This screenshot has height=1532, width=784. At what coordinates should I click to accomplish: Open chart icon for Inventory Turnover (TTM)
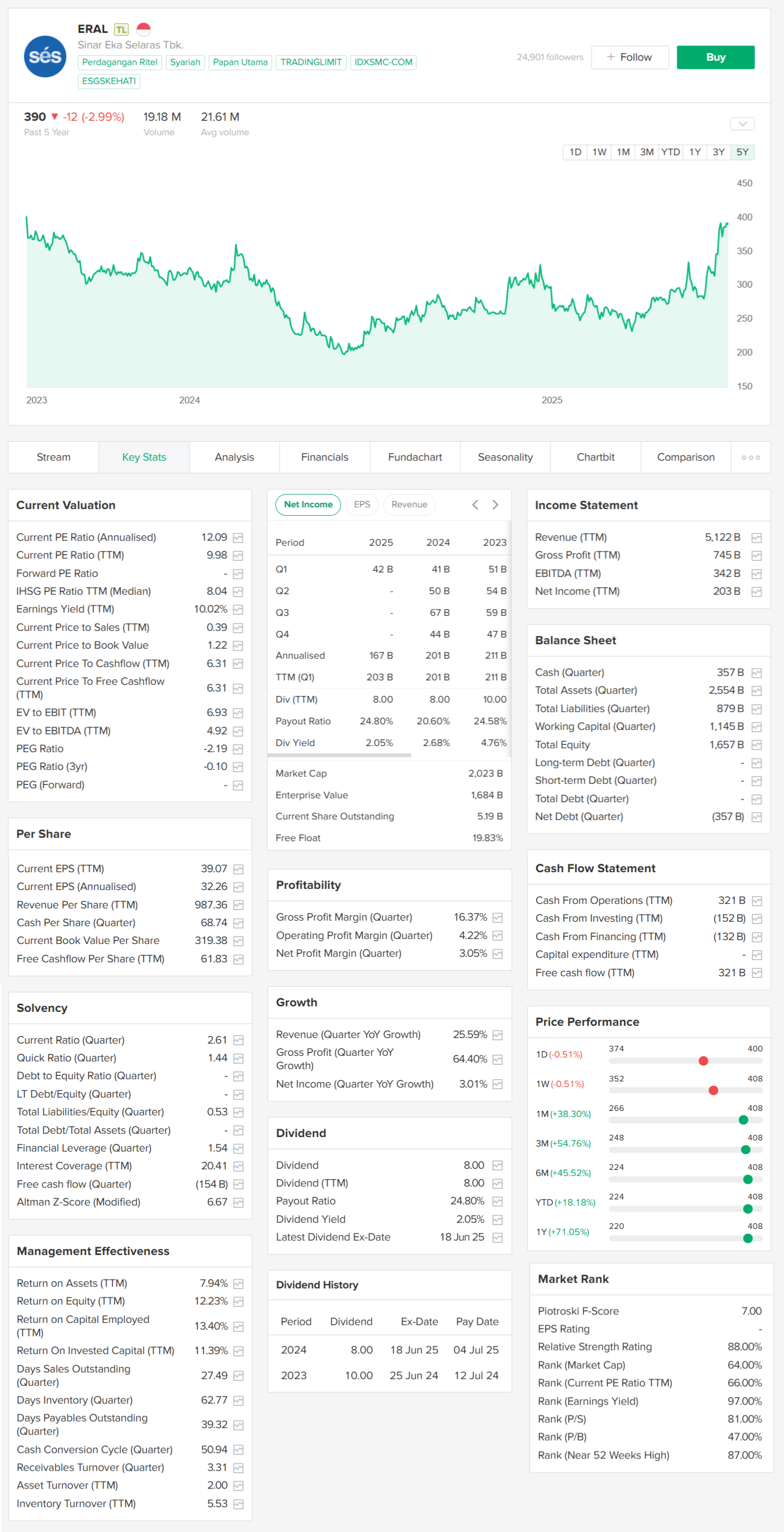[239, 1504]
